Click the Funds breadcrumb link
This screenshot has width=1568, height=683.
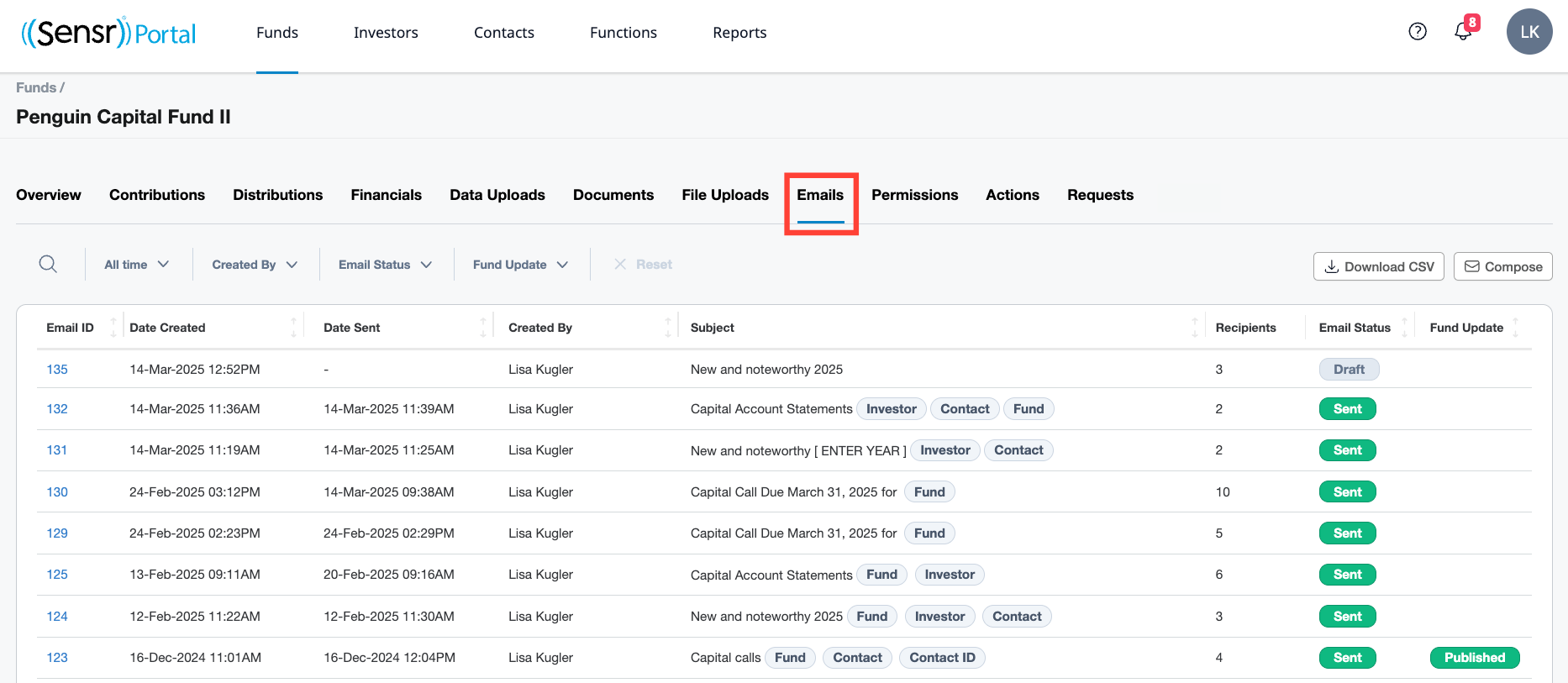tap(36, 87)
